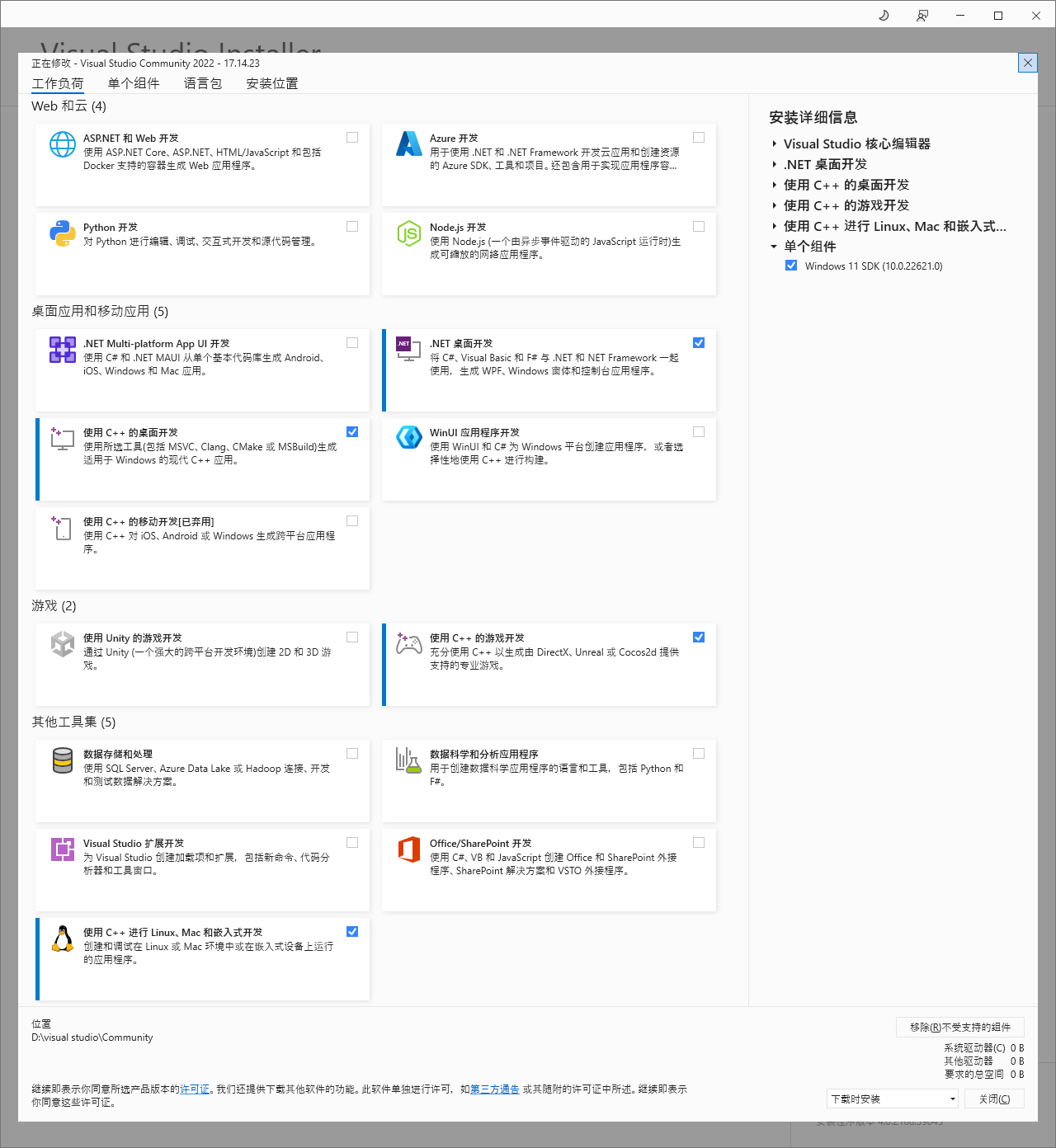1056x1148 pixels.
Task: Switch to the 单个组件 tab
Action: [x=134, y=83]
